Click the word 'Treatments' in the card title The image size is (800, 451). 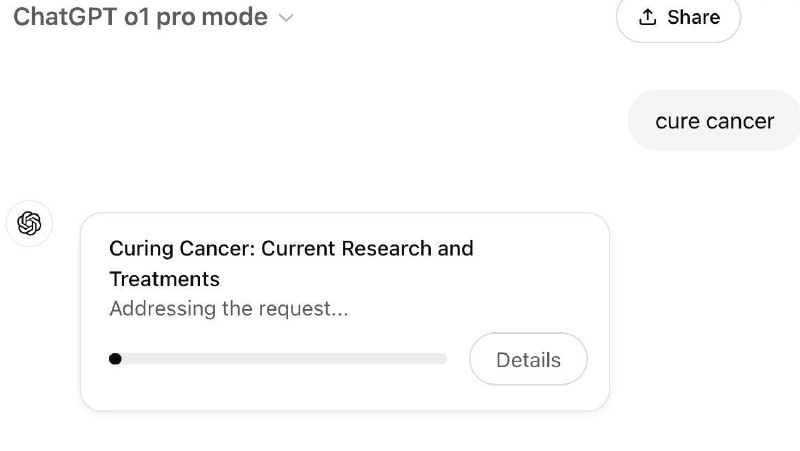(x=164, y=279)
